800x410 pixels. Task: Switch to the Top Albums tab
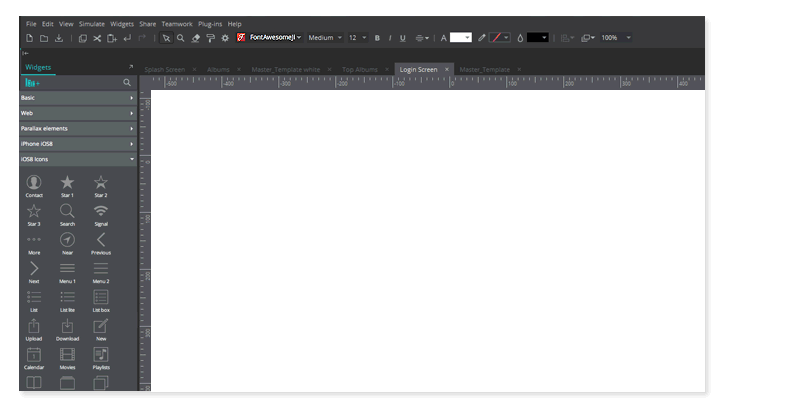(360, 69)
